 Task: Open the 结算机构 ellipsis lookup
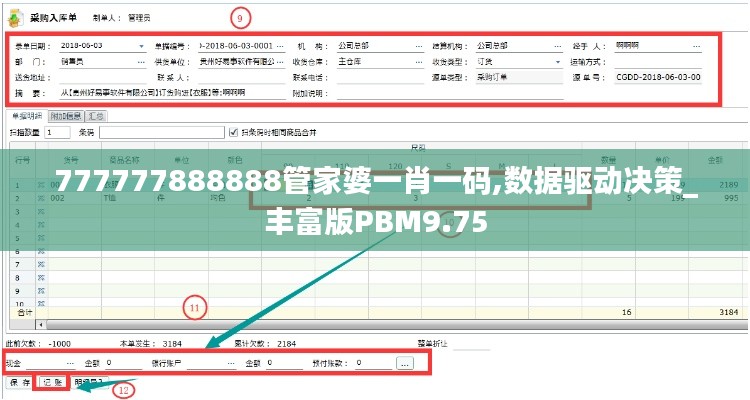pyautogui.click(x=558, y=46)
